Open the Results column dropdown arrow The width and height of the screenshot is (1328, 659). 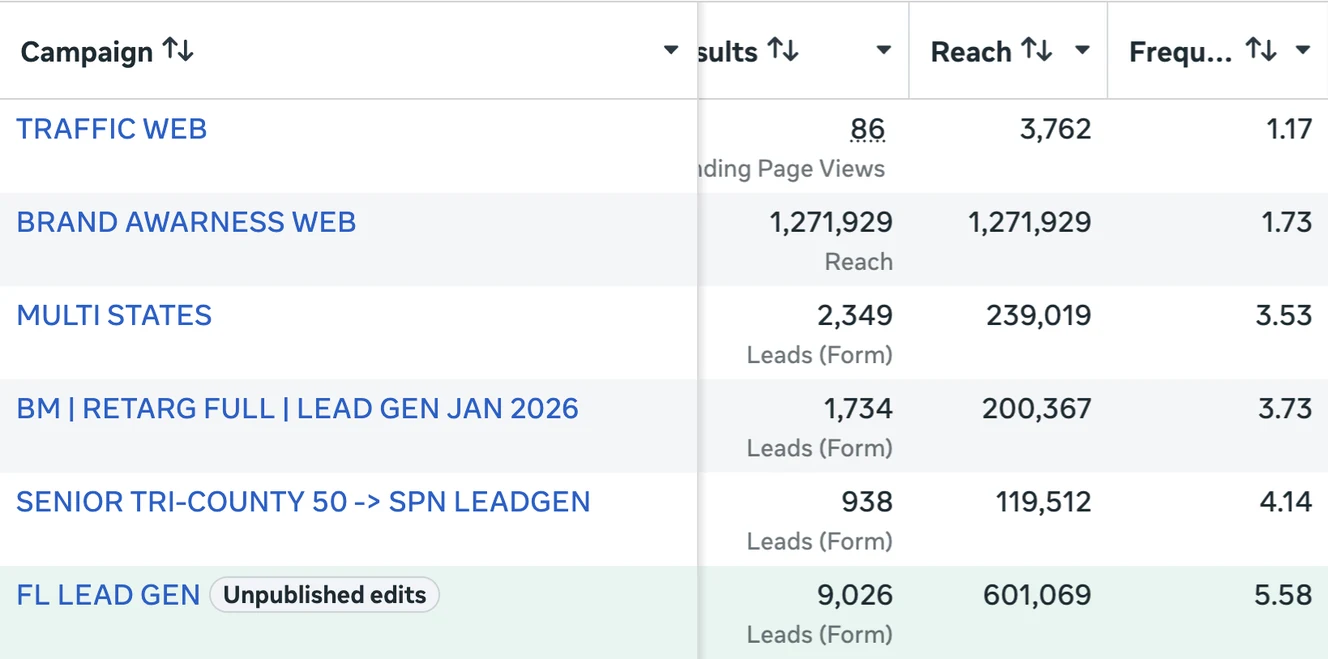click(883, 51)
